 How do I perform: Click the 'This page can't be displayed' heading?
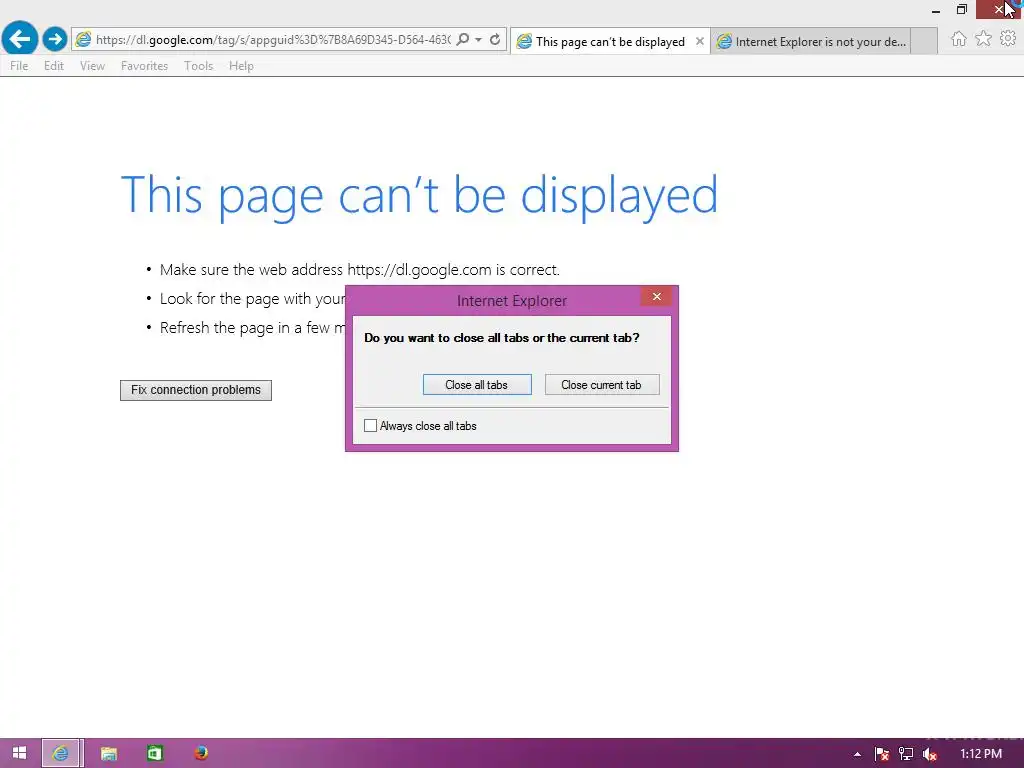[x=419, y=195]
